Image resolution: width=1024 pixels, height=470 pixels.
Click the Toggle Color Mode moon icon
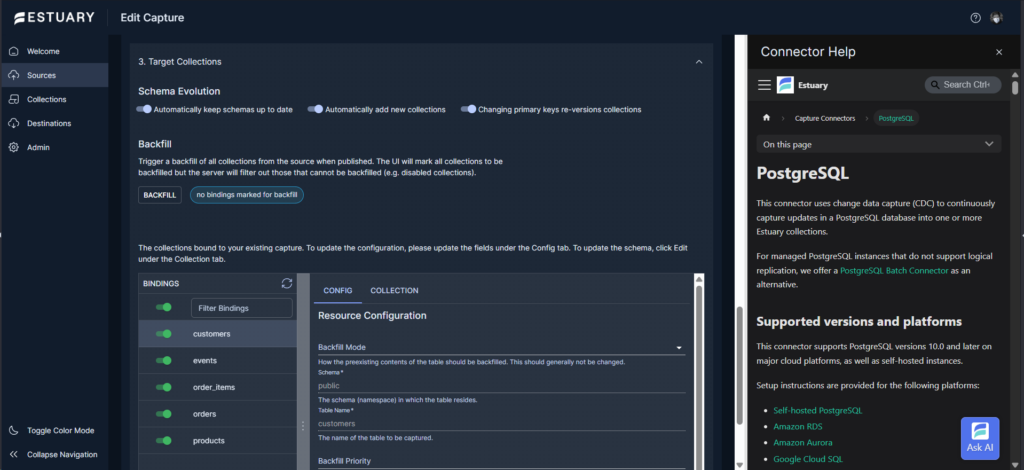click(x=14, y=430)
